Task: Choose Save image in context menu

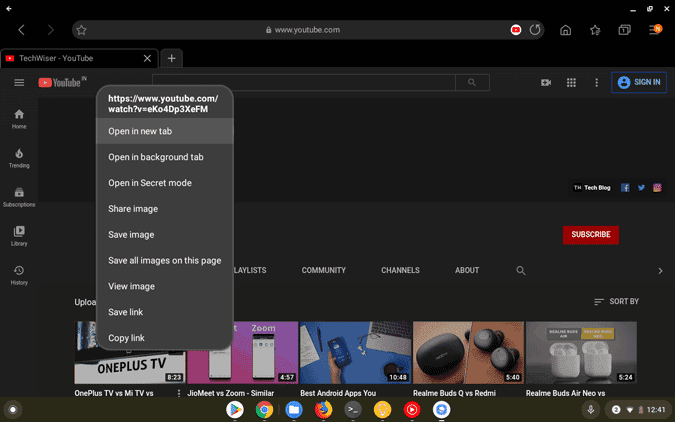Action: pyautogui.click(x=165, y=234)
